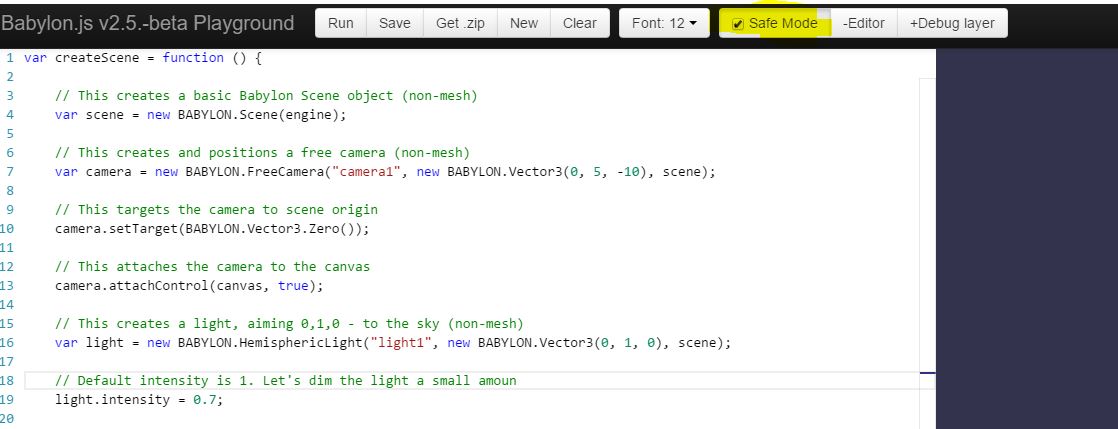Click 'camera.attachControl(canvas, true);' line
Screen dimensions: 1118x429
[x=189, y=286]
